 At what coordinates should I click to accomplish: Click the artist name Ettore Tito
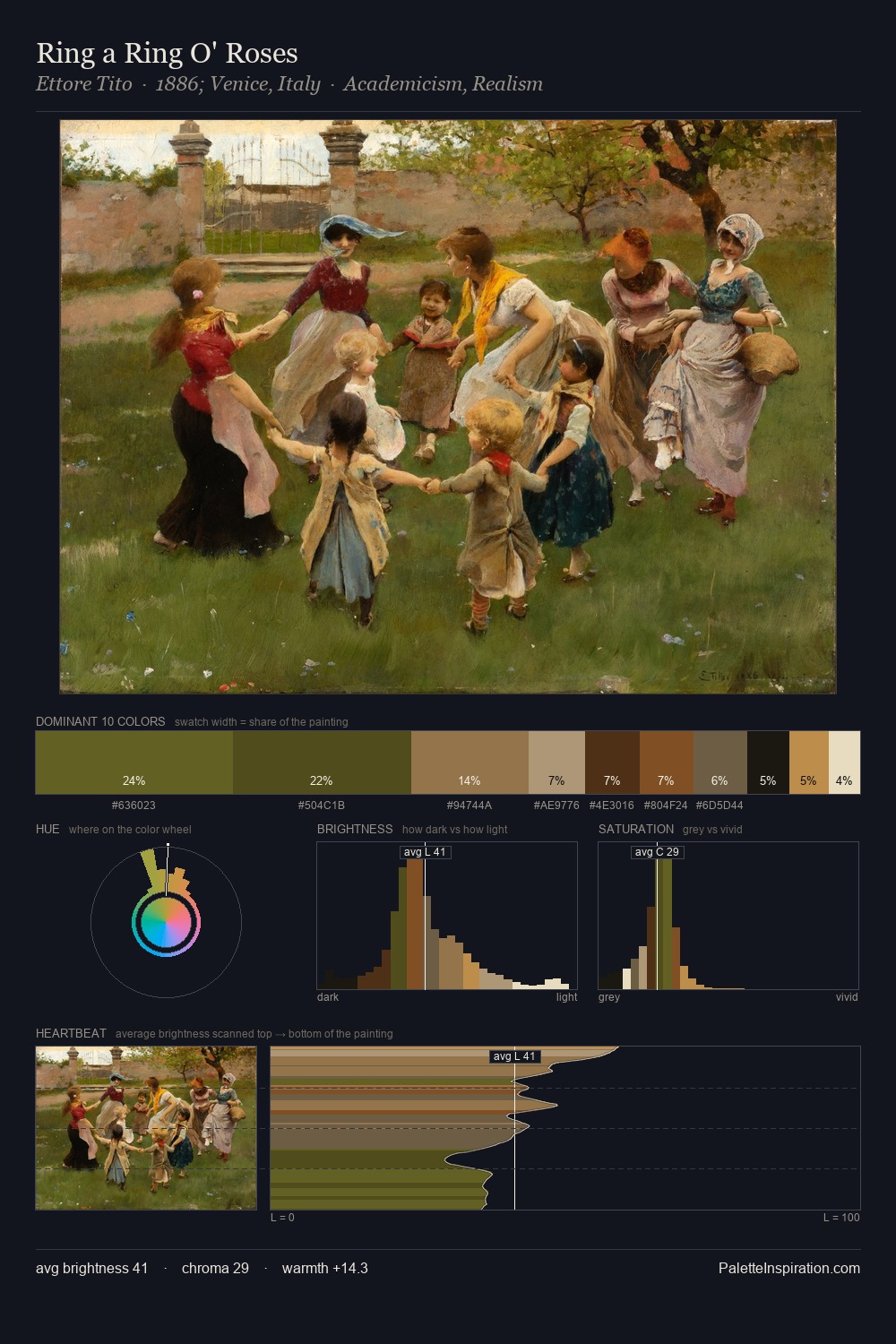pos(83,84)
